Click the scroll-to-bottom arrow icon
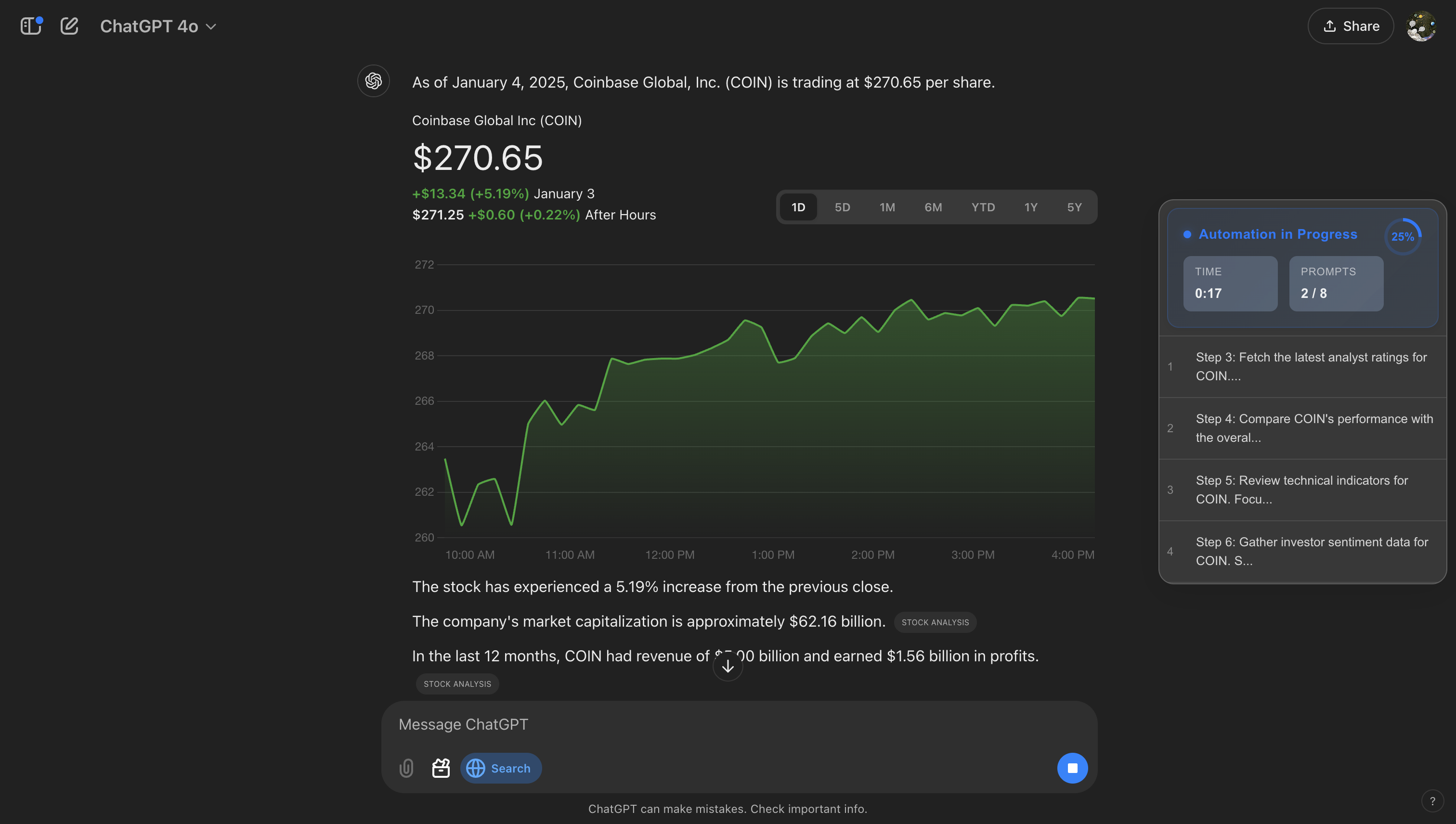This screenshot has height=824, width=1456. (x=728, y=666)
